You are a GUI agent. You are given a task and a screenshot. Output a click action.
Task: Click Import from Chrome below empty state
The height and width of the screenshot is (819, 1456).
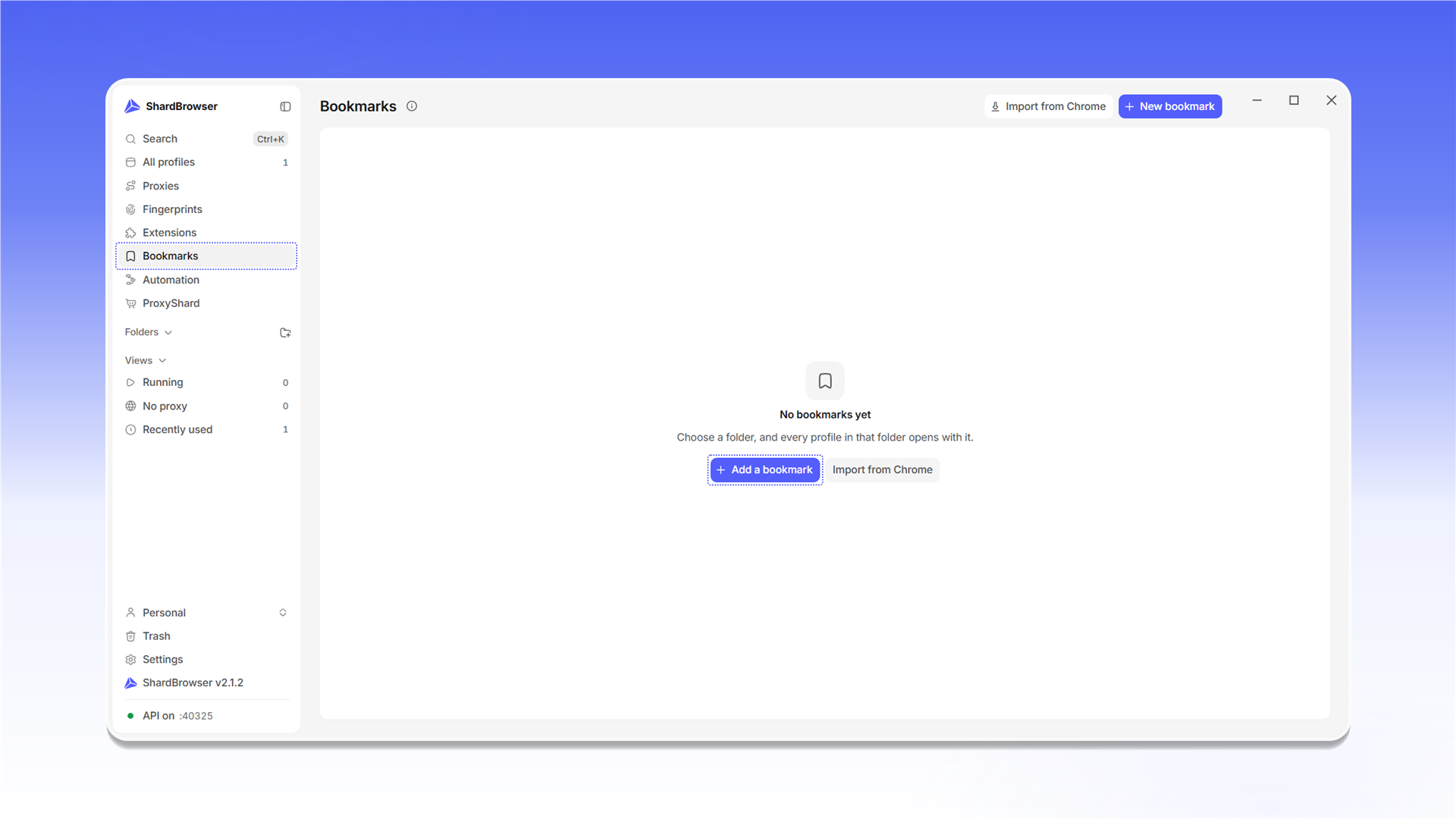coord(882,470)
